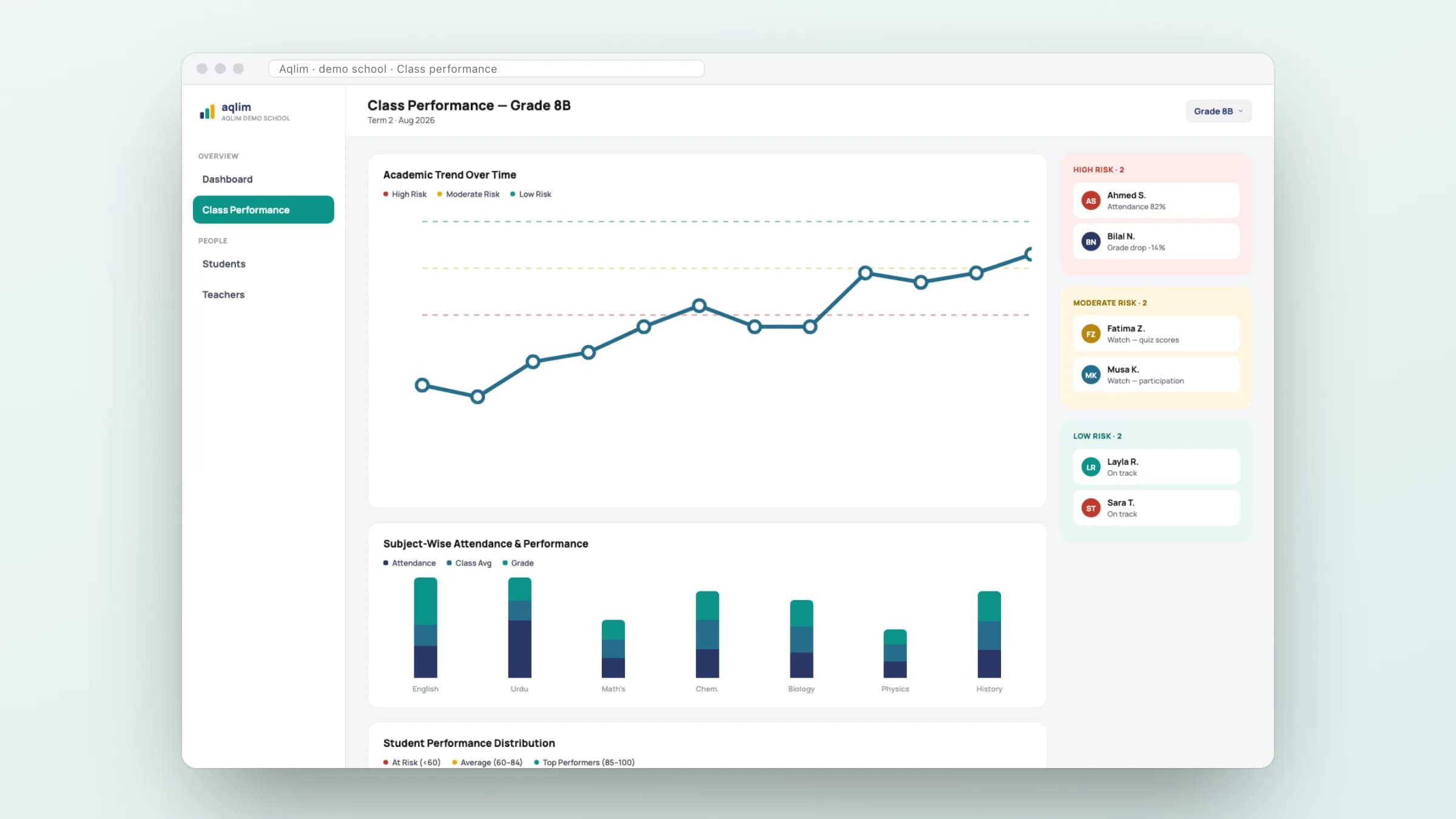1456x819 pixels.
Task: Open Bilal N. Grade drop card
Action: tap(1156, 242)
